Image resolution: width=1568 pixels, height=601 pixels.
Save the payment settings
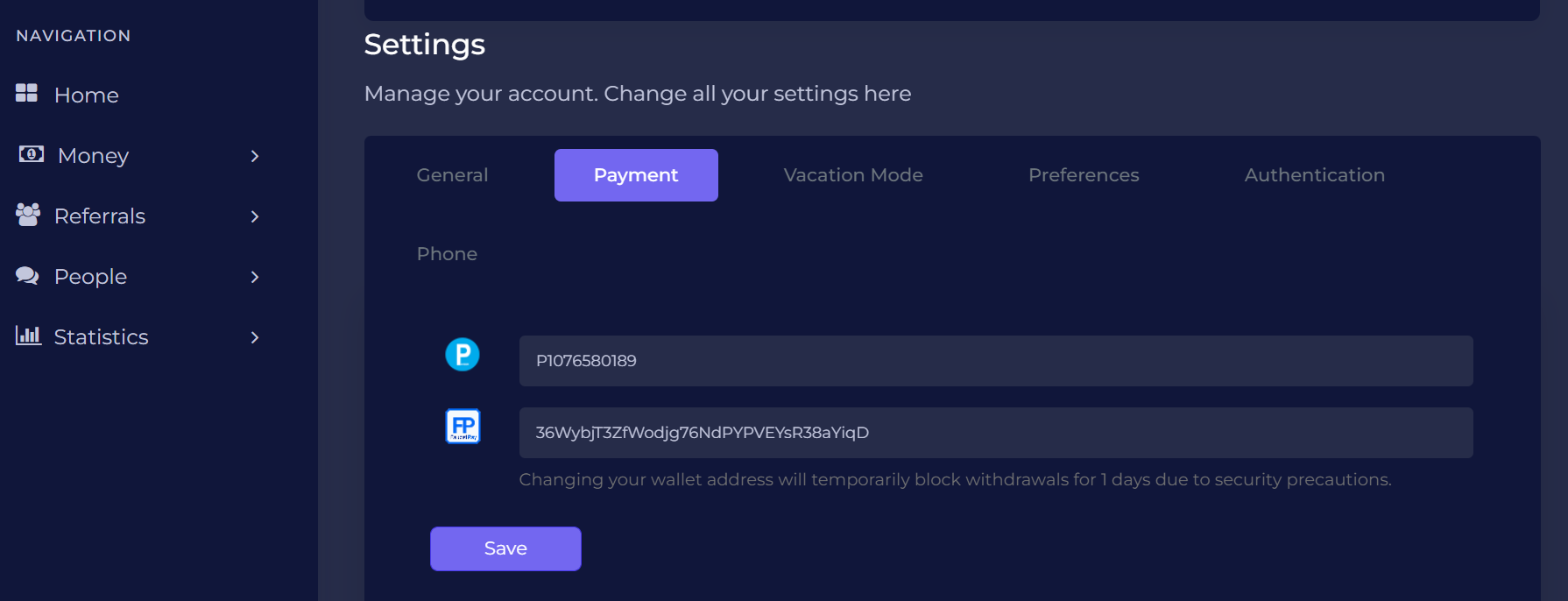point(505,548)
